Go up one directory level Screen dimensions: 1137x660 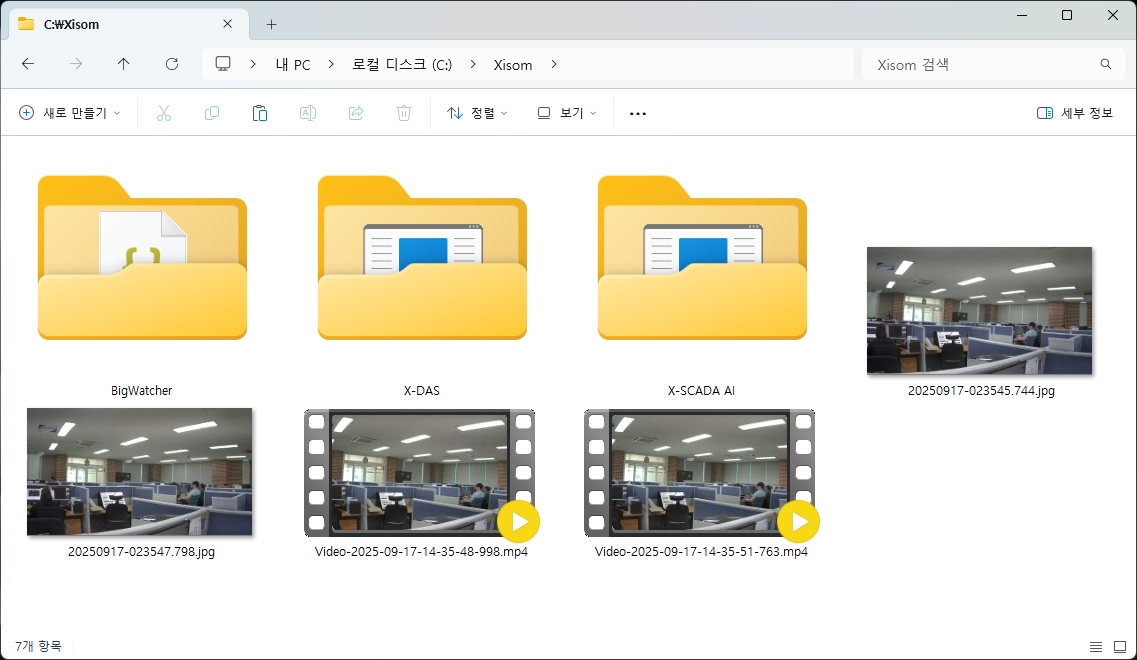[x=124, y=64]
